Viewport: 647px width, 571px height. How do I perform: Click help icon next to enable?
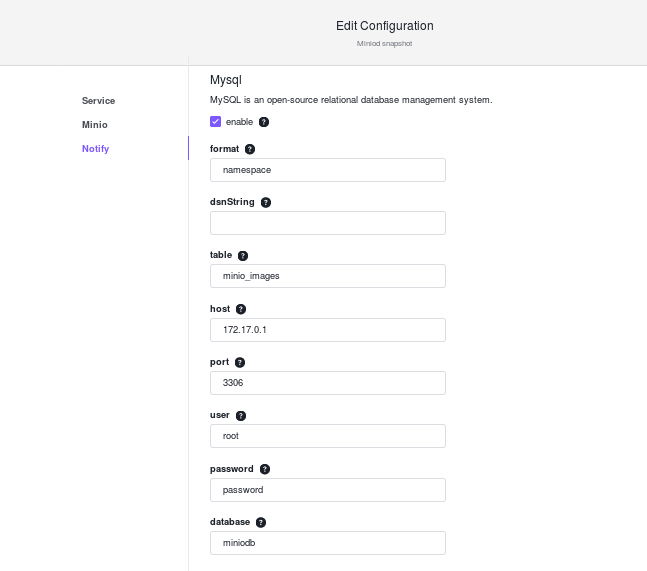(264, 122)
